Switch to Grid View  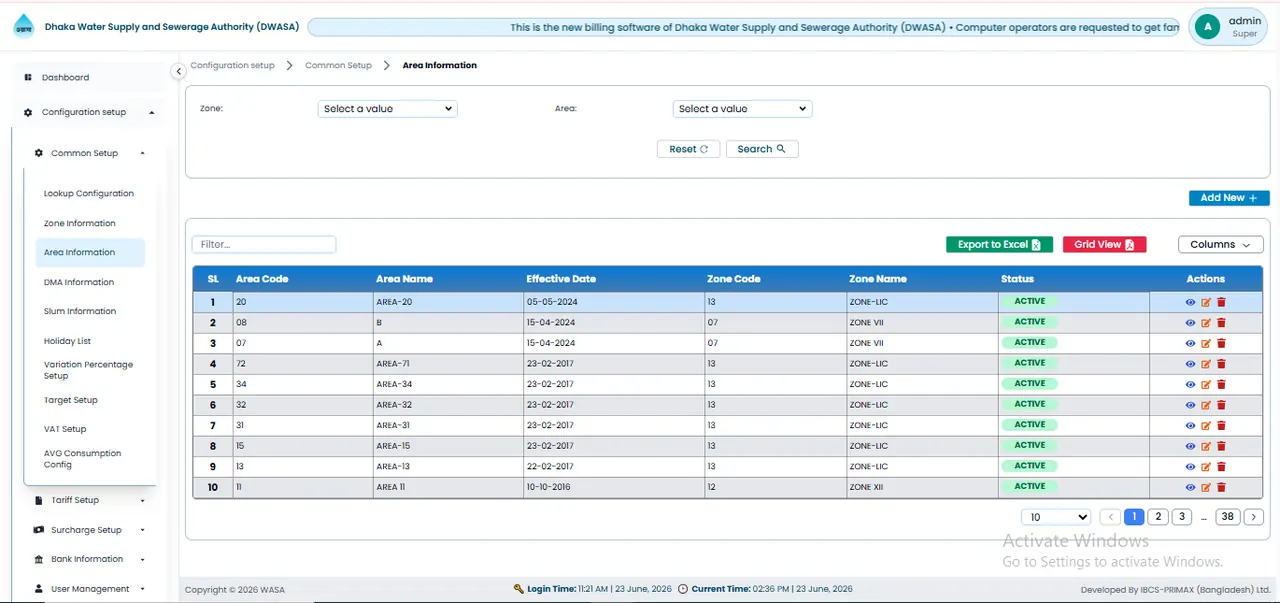click(1104, 245)
